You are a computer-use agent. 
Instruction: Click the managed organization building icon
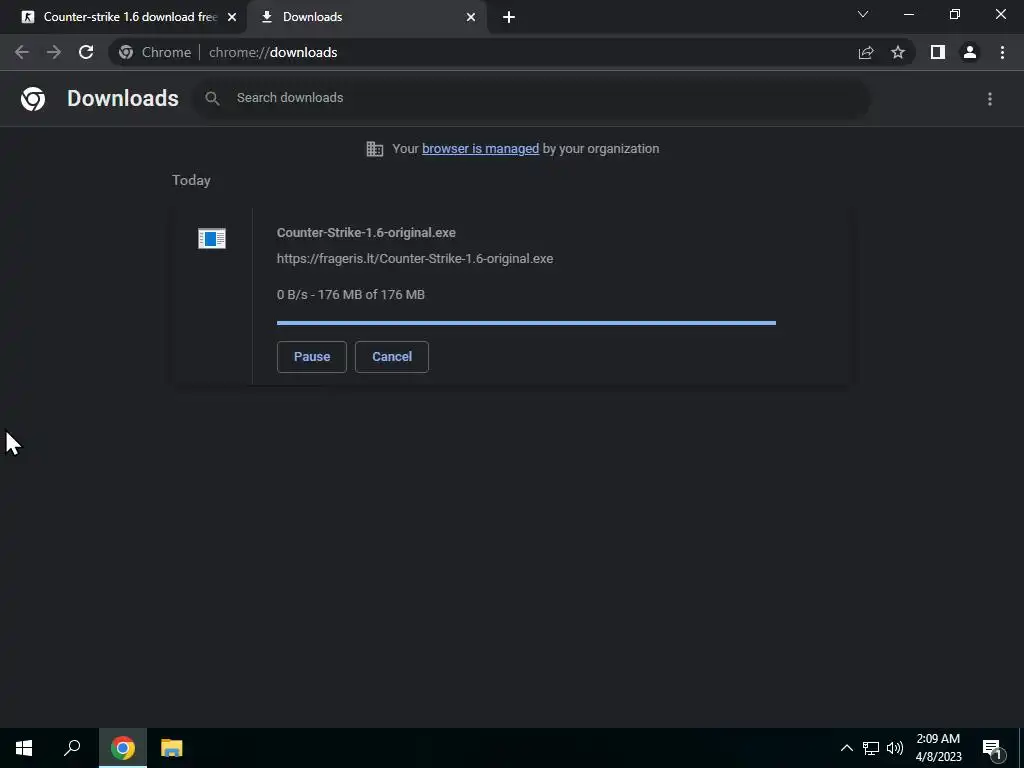pos(375,149)
